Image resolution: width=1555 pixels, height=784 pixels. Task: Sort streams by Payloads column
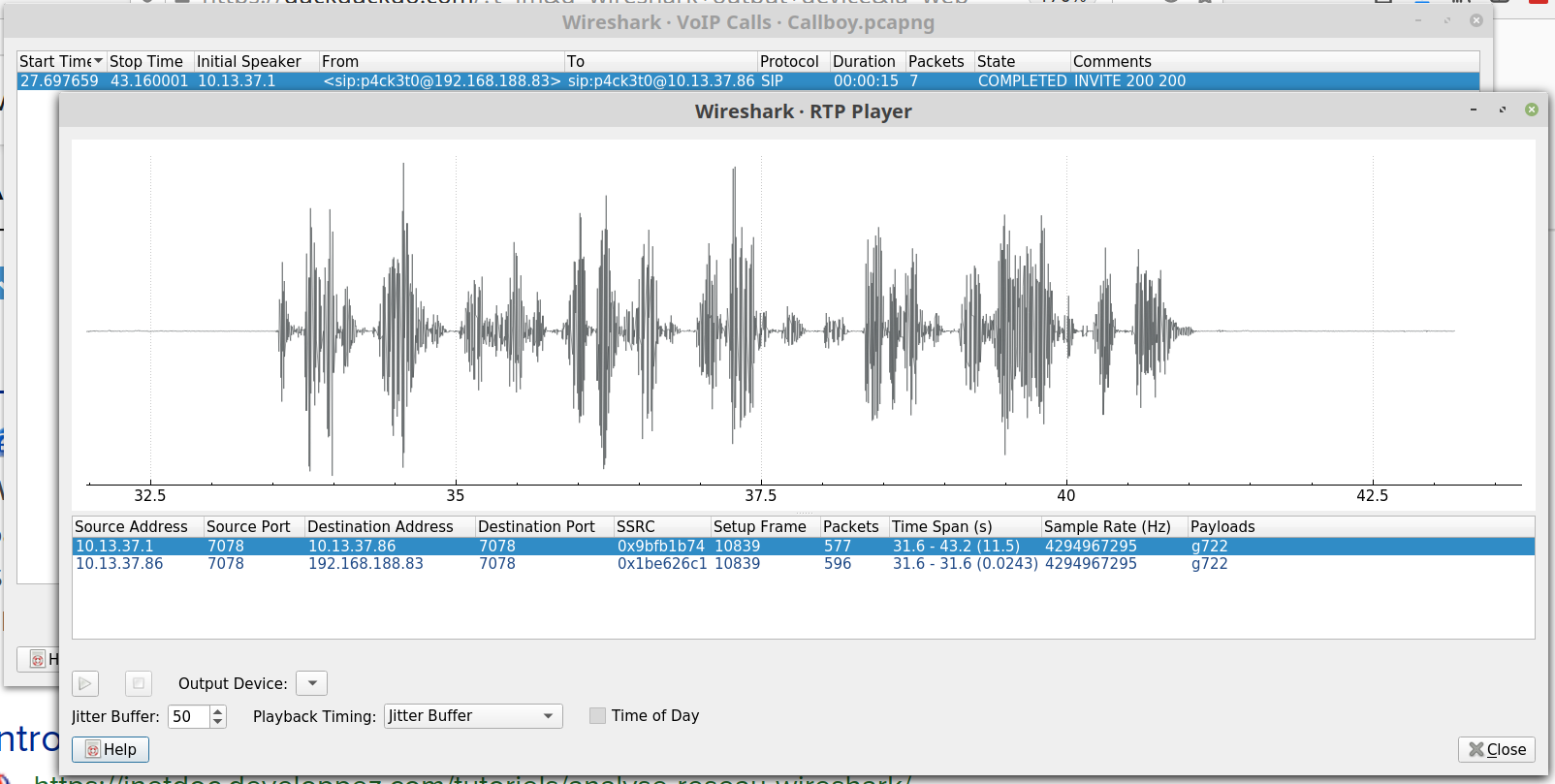pyautogui.click(x=1361, y=526)
